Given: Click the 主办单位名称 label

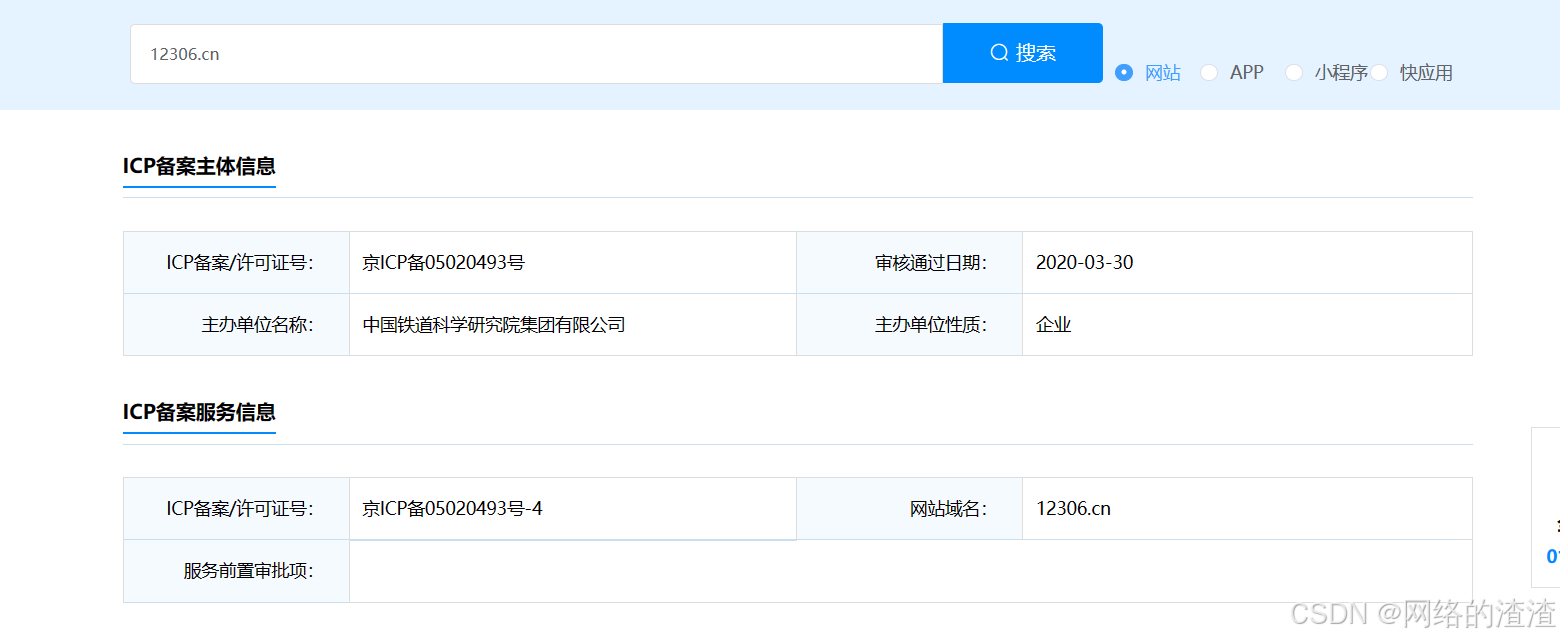Looking at the screenshot, I should click(258, 325).
